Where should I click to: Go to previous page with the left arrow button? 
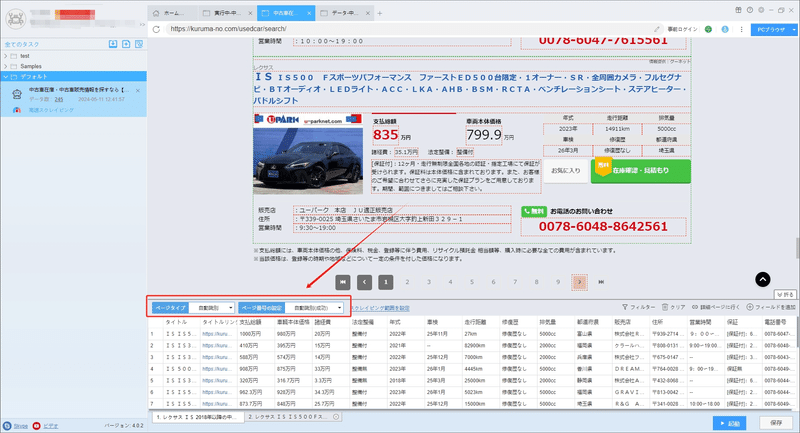[x=364, y=282]
